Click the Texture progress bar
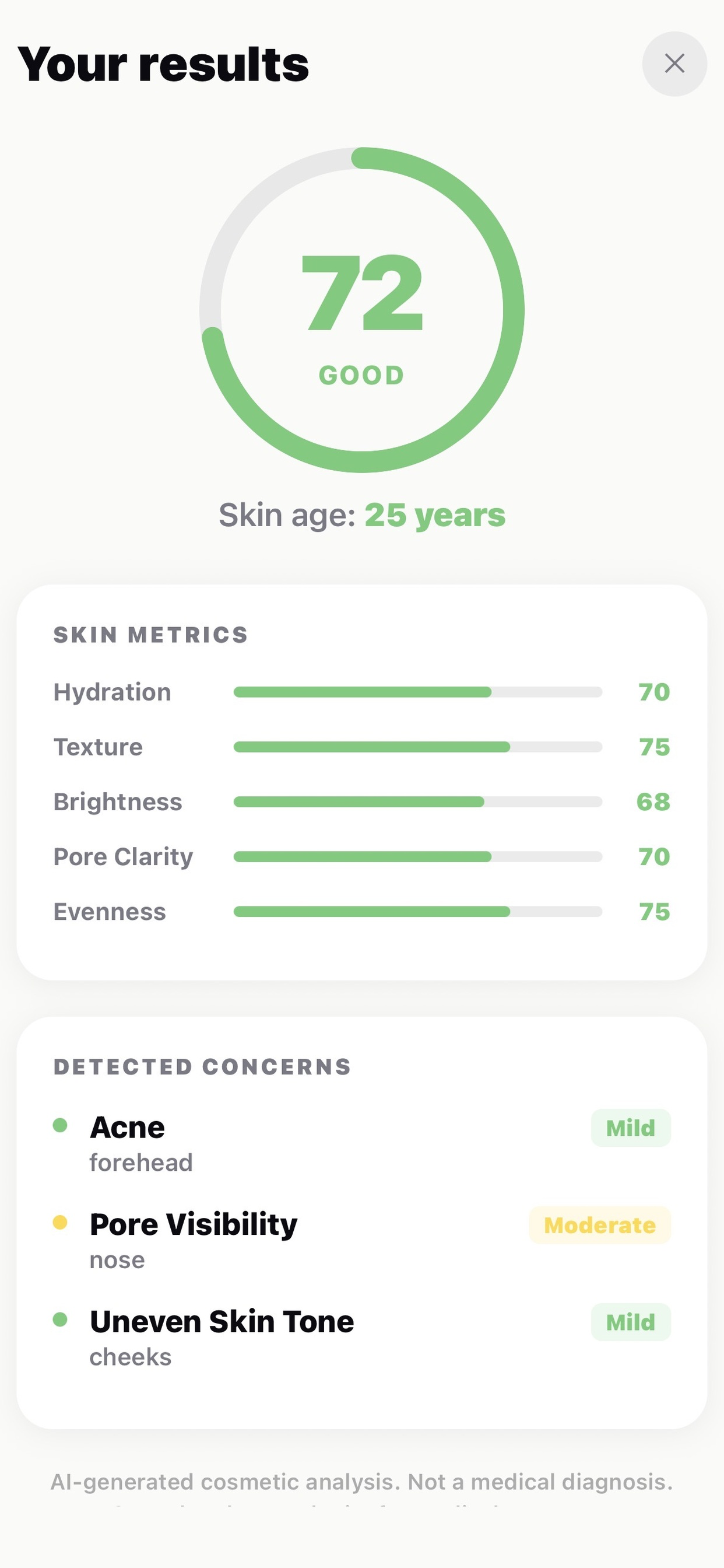The image size is (724, 1568). [x=418, y=747]
